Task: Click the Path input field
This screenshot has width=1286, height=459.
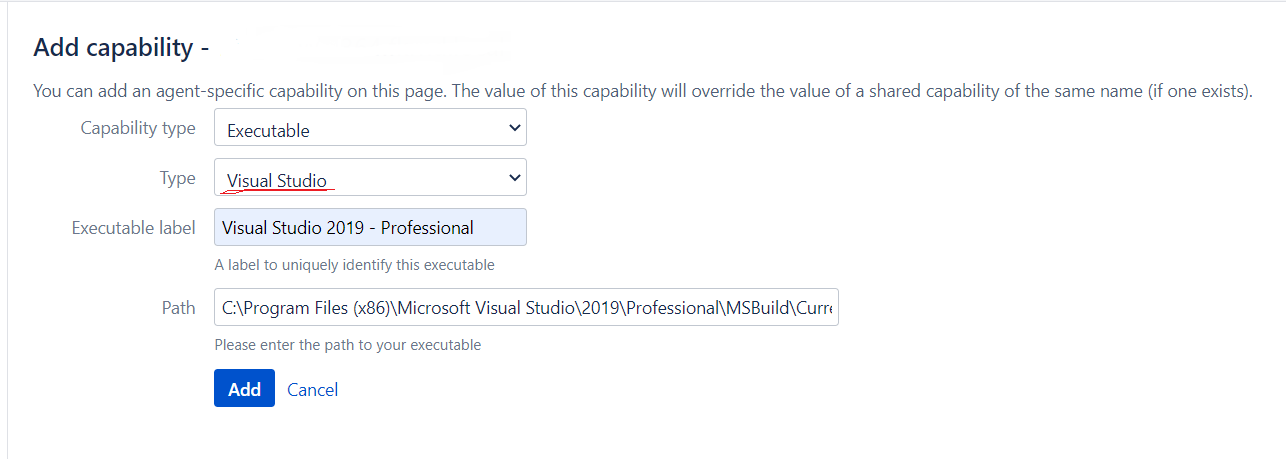Action: point(526,307)
